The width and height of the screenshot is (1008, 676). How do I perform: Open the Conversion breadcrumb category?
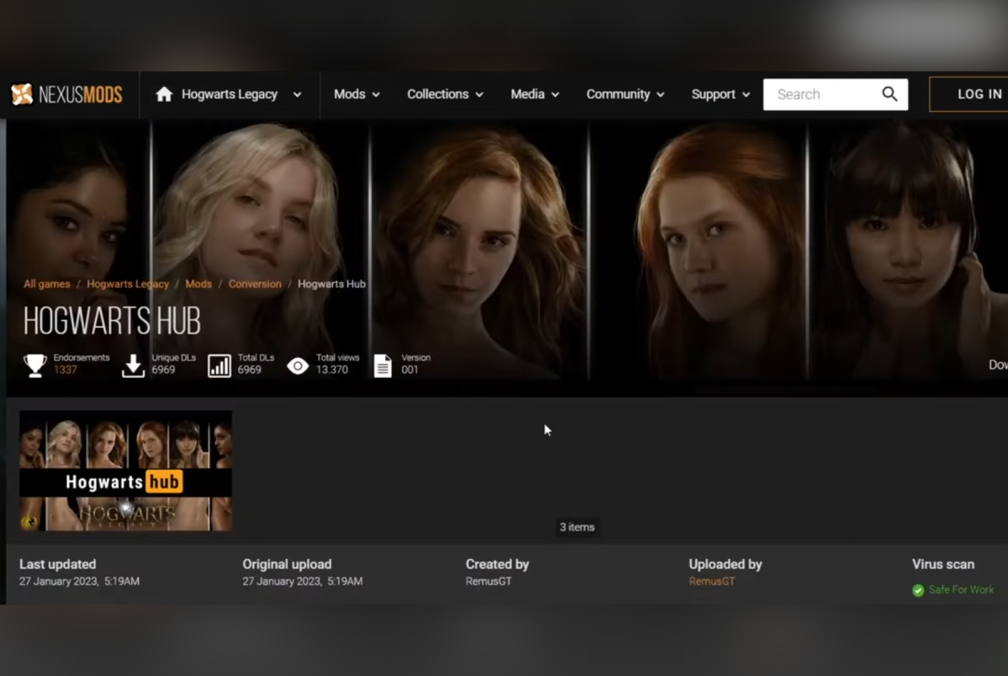[255, 284]
